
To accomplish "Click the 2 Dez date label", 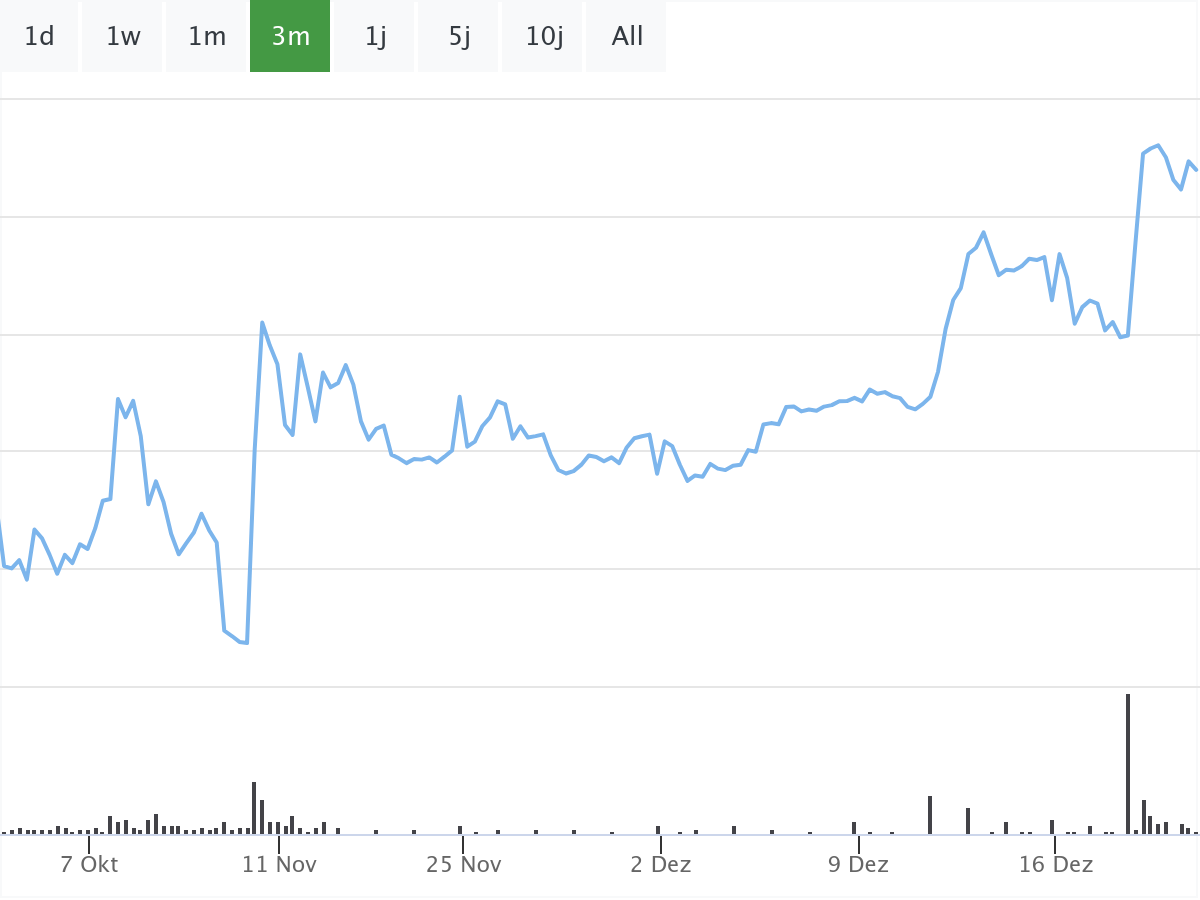I will 660,864.
